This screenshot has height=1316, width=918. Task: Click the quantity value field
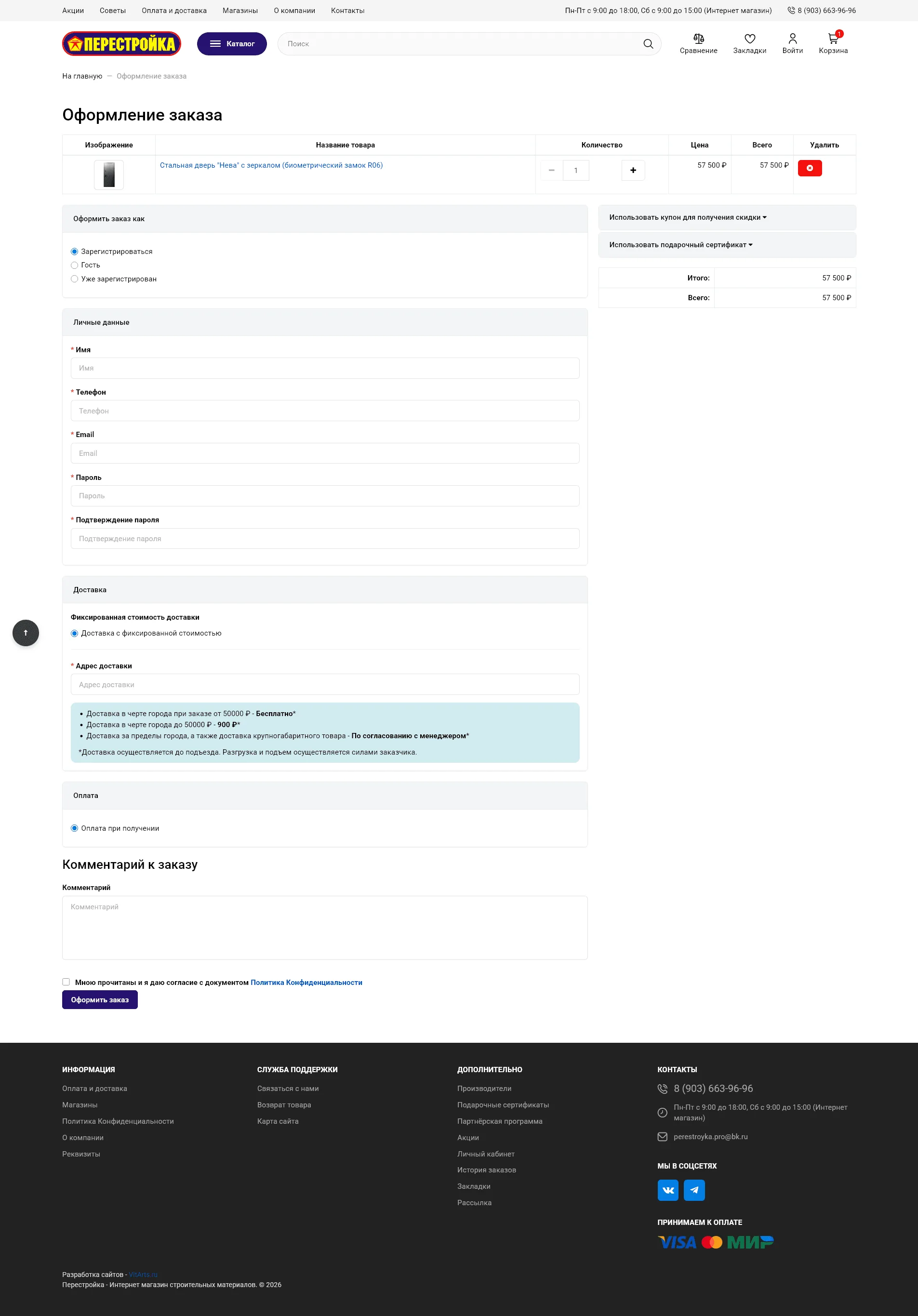coord(576,170)
